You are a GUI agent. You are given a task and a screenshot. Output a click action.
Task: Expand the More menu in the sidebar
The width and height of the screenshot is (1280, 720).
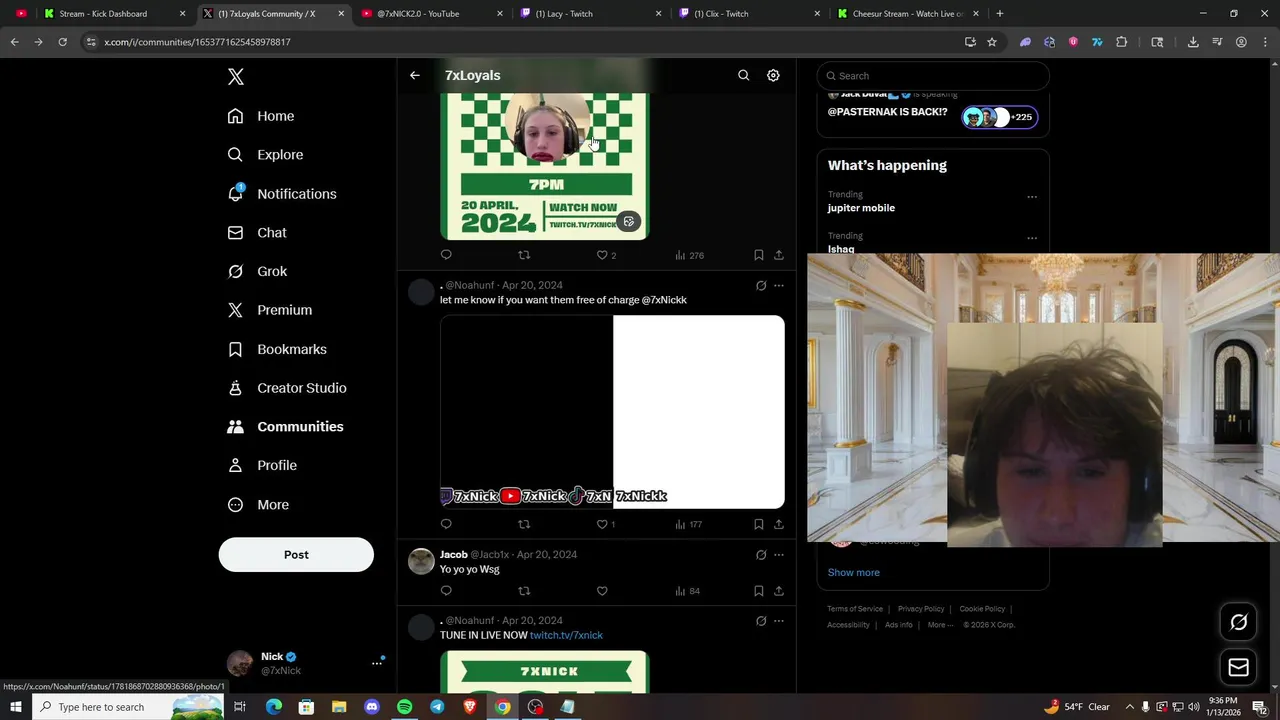pyautogui.click(x=258, y=505)
